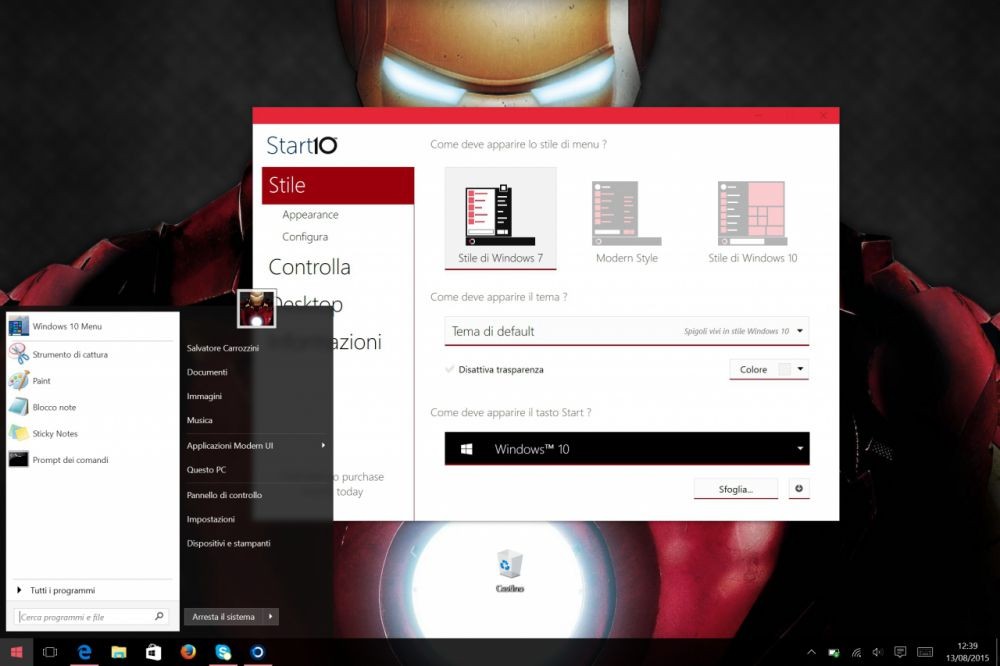This screenshot has height=666, width=1000.
Task: Click Arresta il sistema button
Action: click(223, 617)
